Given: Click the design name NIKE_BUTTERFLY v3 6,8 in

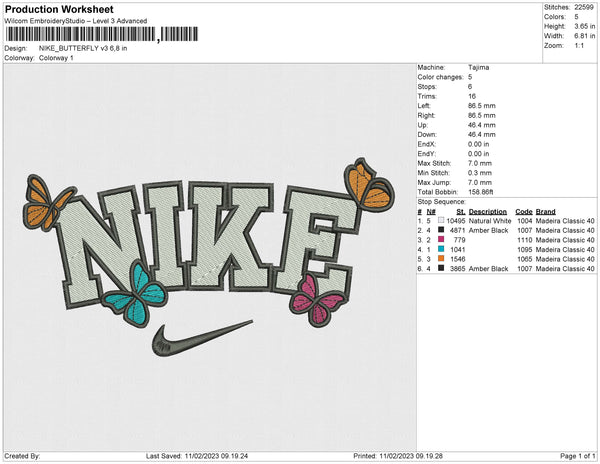Looking at the screenshot, I should pos(83,49).
